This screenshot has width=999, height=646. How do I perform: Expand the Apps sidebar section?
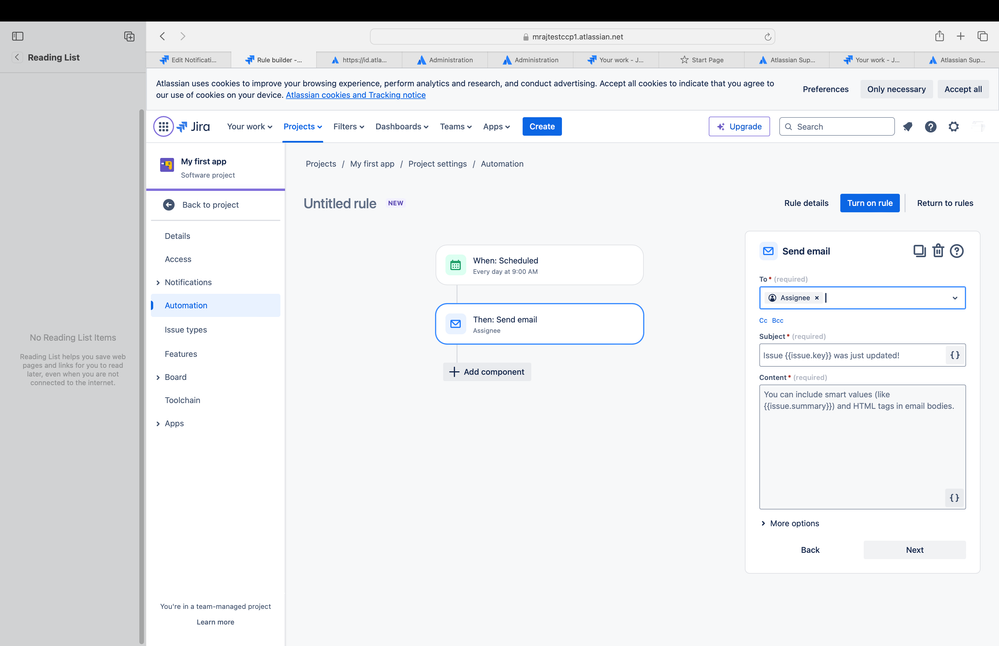coord(158,424)
